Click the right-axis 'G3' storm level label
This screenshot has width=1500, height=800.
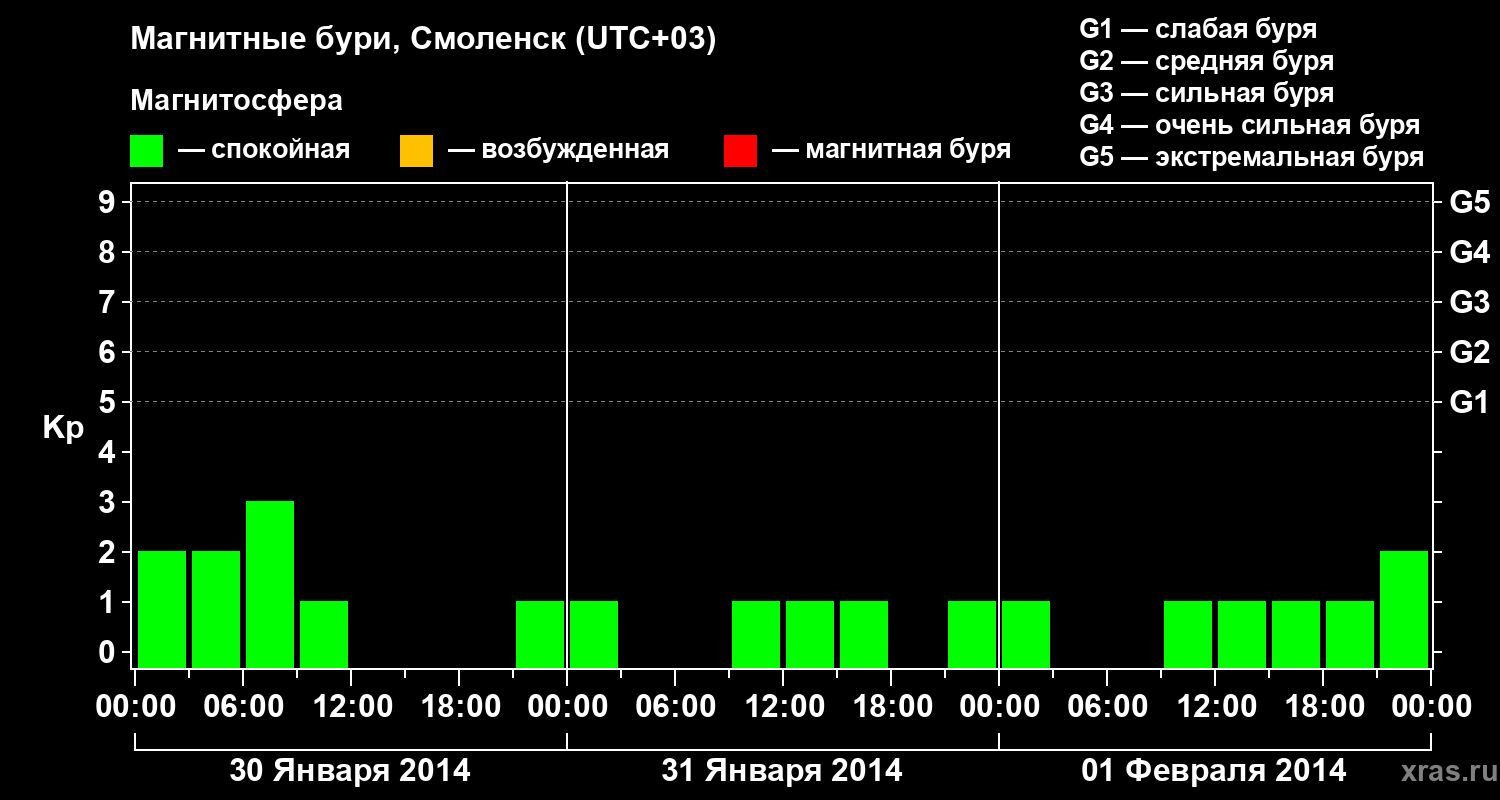pos(1469,302)
